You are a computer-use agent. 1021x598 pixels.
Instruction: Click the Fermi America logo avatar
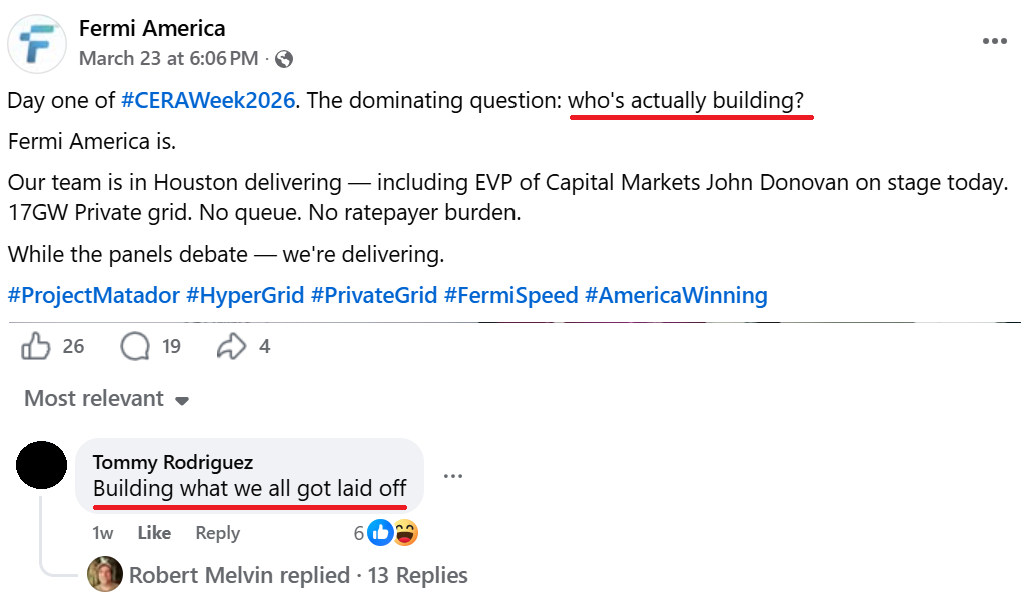coord(37,44)
